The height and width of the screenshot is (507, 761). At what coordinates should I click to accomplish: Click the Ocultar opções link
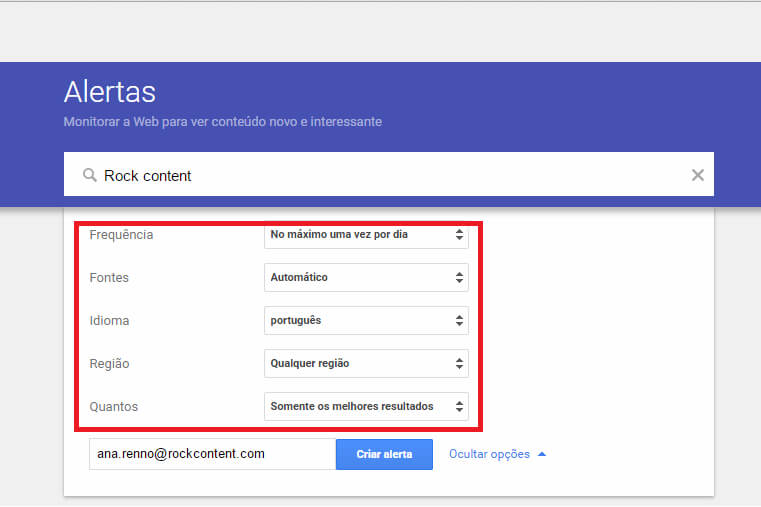tap(489, 454)
